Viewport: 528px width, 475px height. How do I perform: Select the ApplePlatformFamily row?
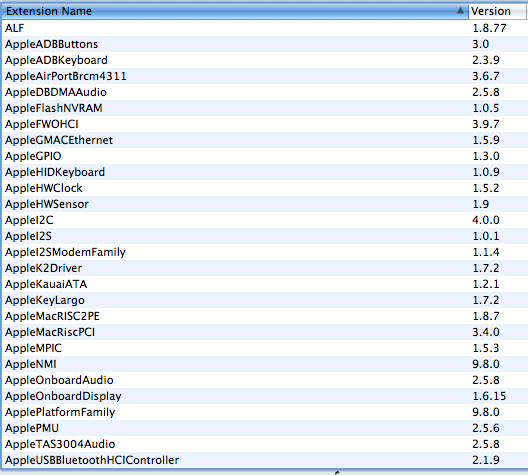(265, 412)
